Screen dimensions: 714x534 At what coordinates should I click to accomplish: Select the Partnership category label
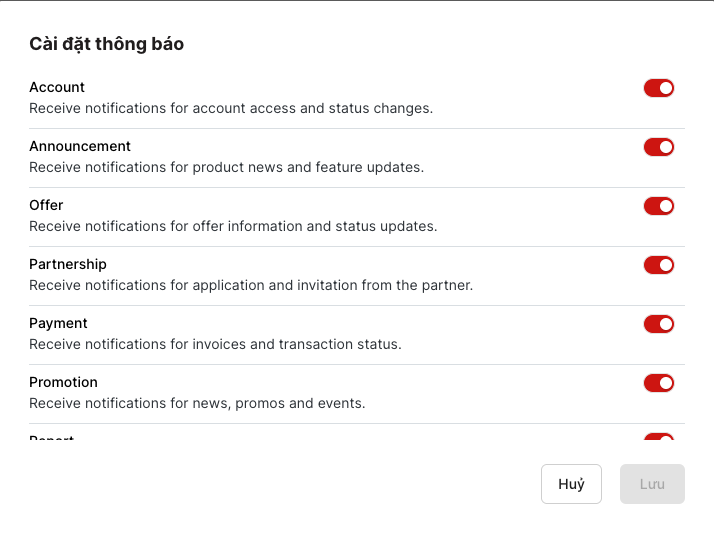(x=68, y=264)
